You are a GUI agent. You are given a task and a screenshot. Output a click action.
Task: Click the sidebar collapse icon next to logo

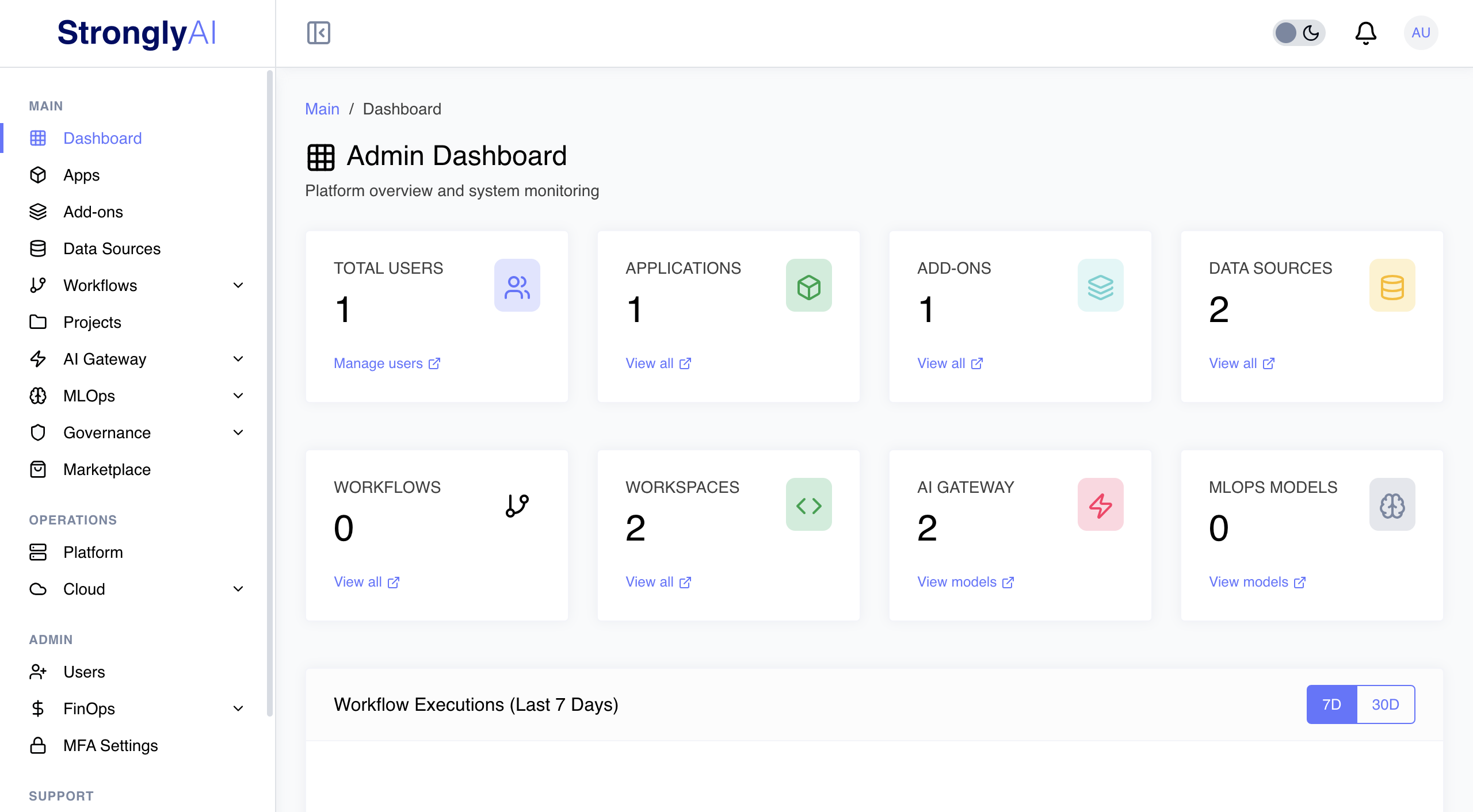coord(319,33)
